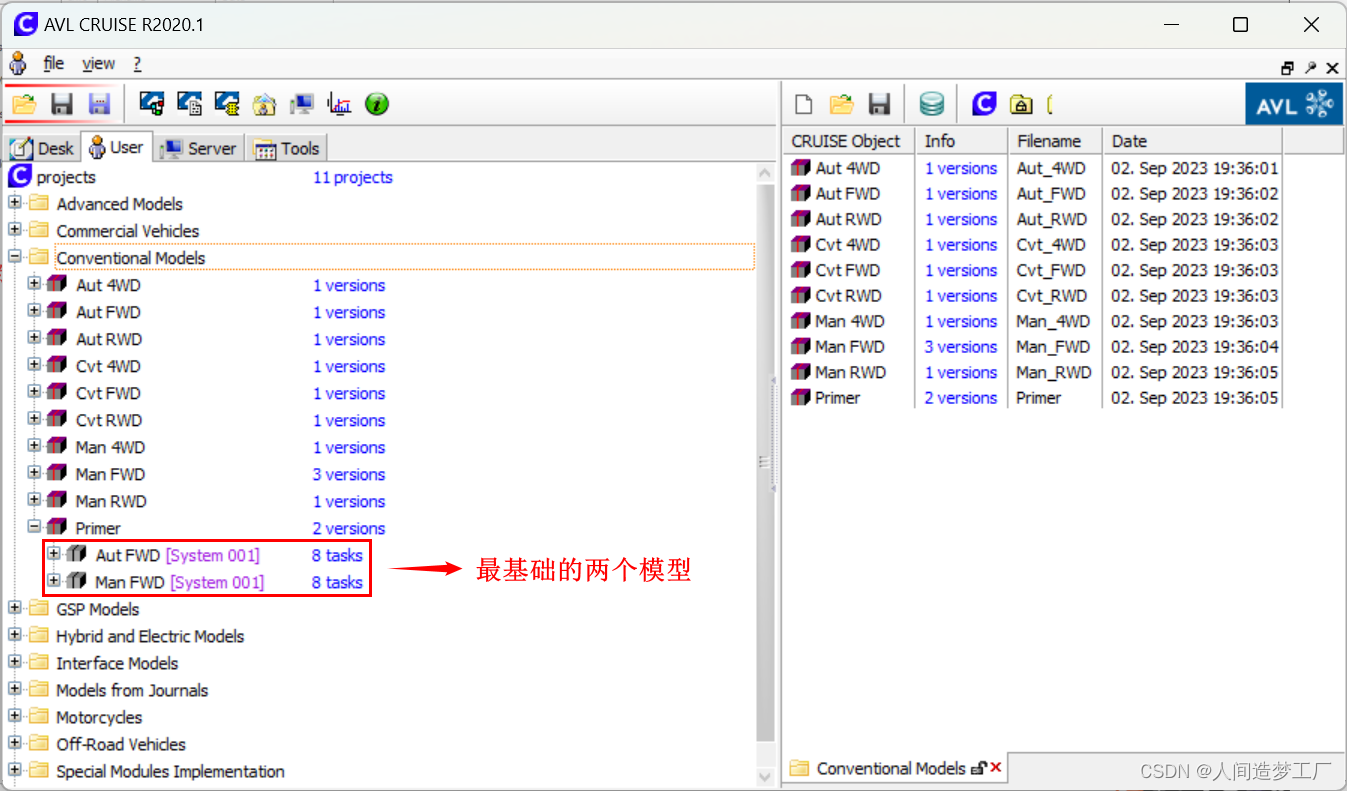Image resolution: width=1347 pixels, height=791 pixels.
Task: Click the result chart toolbar icon
Action: (x=340, y=103)
